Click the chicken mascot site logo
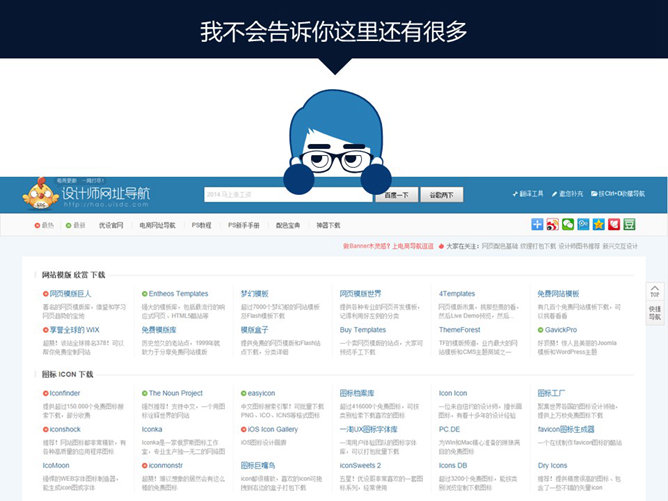This screenshot has width=668, height=501. pos(42,192)
